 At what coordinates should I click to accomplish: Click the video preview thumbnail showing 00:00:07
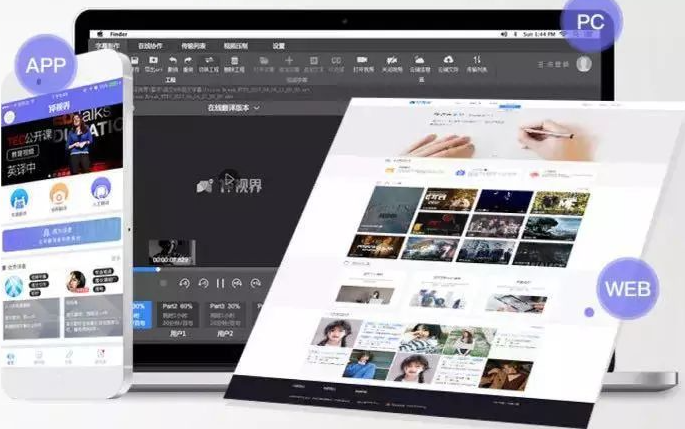point(172,252)
